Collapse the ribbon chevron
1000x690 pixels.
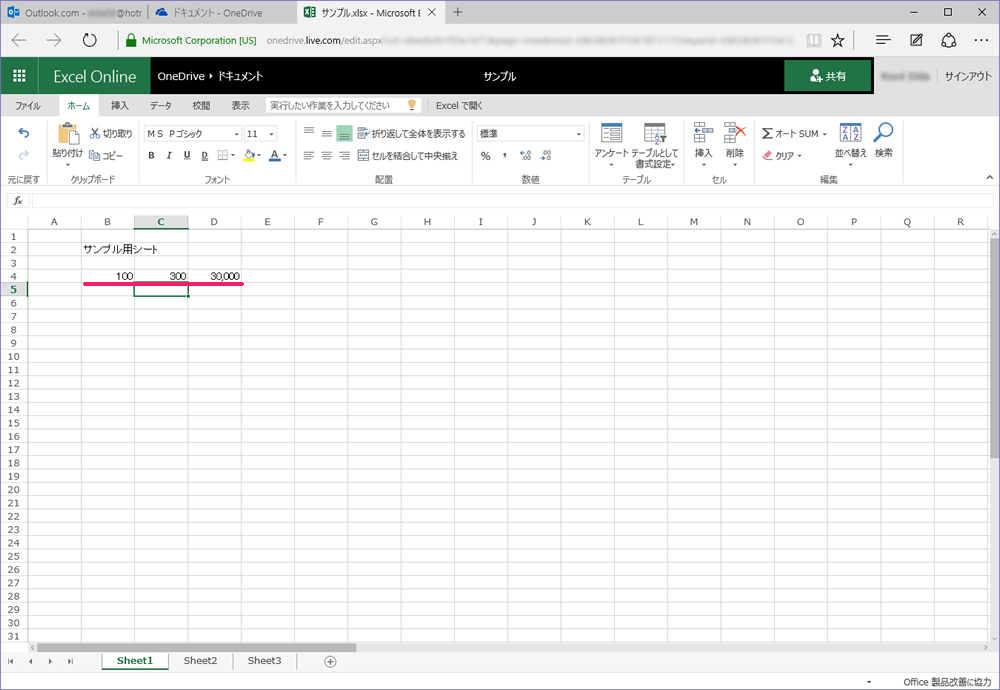click(x=990, y=177)
